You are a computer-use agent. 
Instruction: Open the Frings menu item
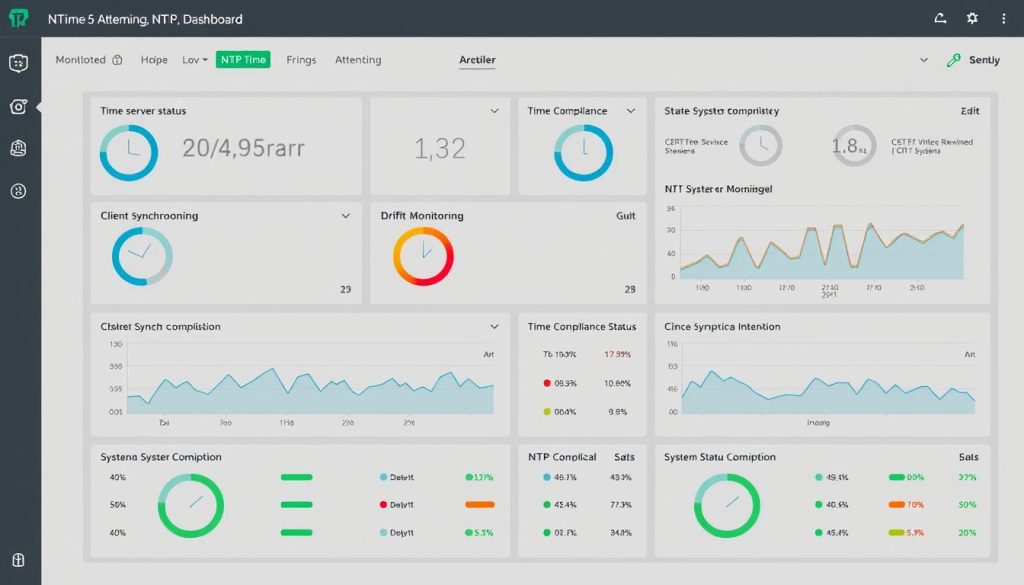pyautogui.click(x=300, y=60)
